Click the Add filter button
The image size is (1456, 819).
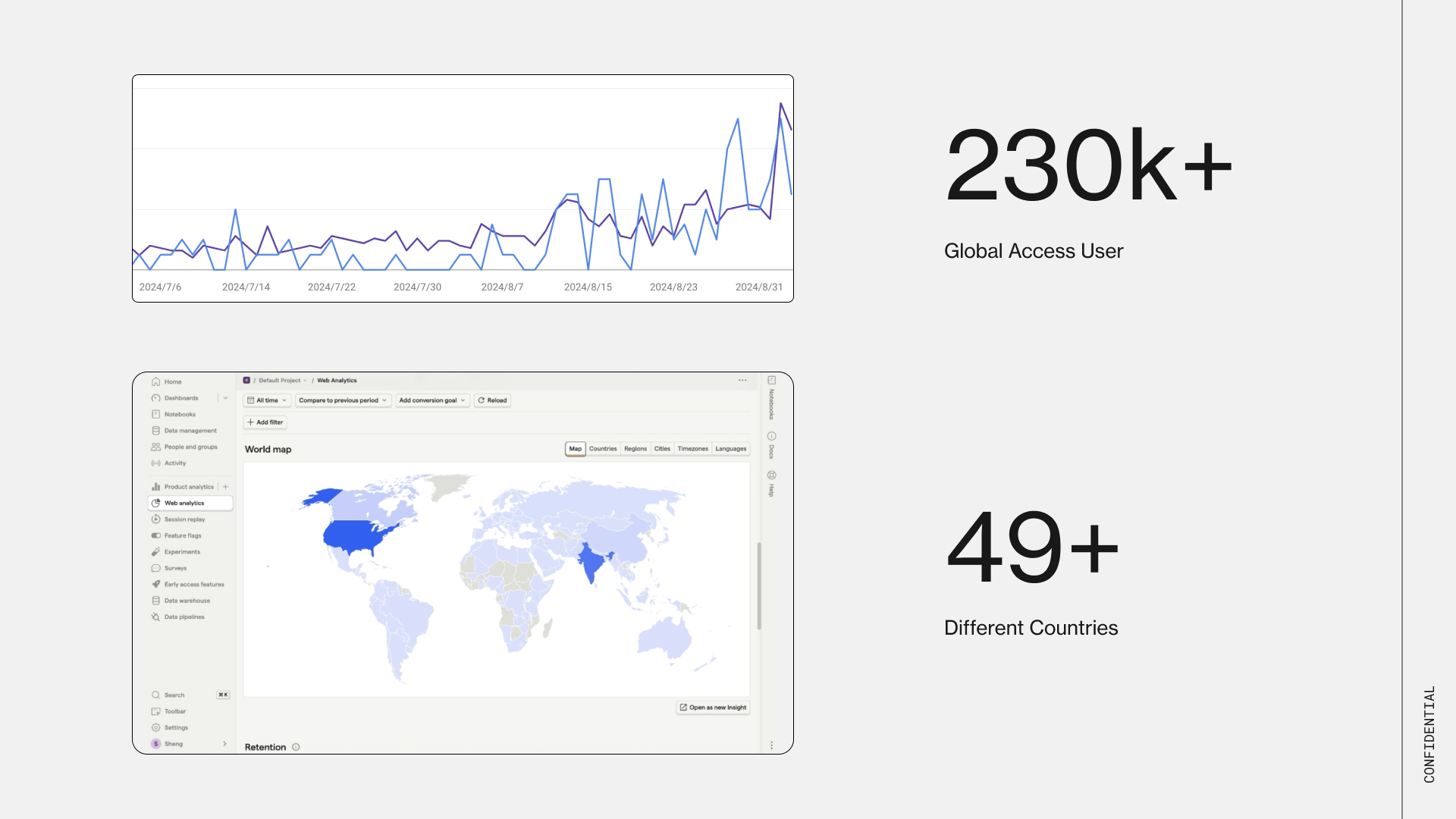tap(265, 422)
